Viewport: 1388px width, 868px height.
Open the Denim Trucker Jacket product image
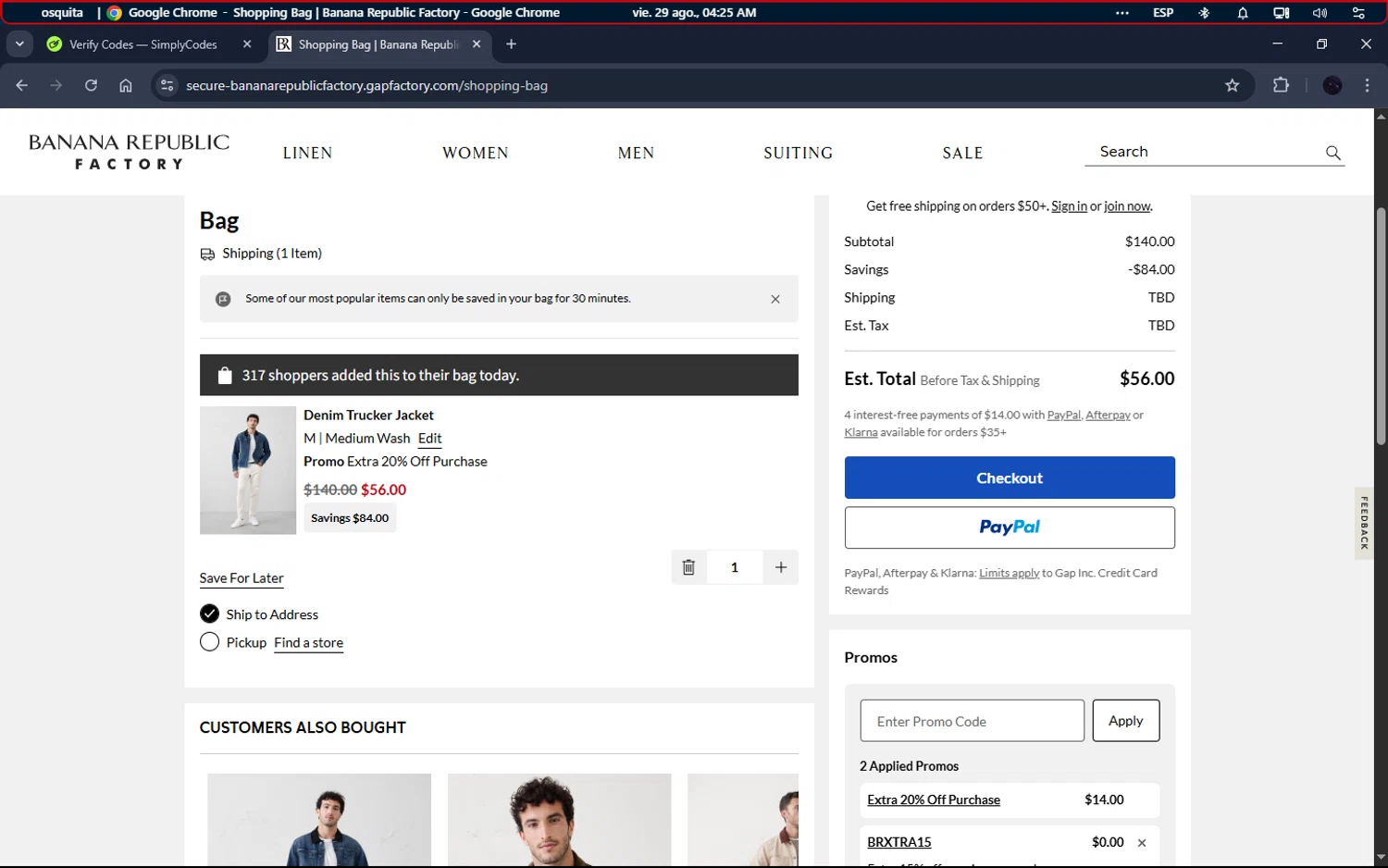click(248, 470)
